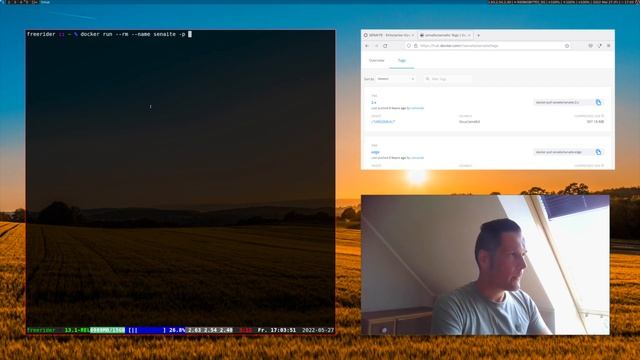Copy the docker pull command for tag 2.x
640x360 pixels.
[x=598, y=102]
